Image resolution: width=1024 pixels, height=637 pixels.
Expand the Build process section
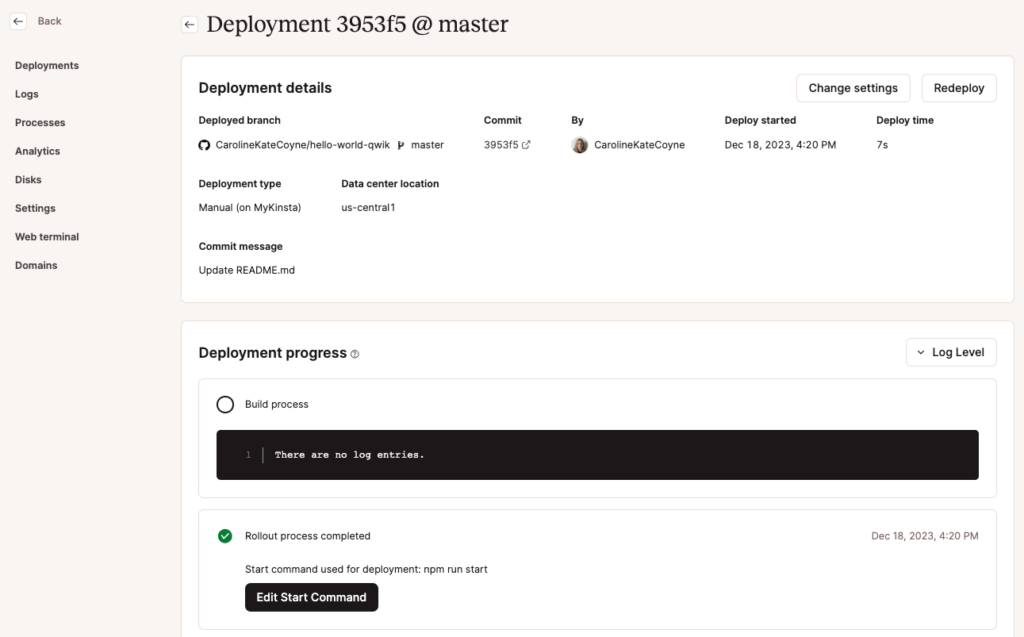click(x=277, y=405)
